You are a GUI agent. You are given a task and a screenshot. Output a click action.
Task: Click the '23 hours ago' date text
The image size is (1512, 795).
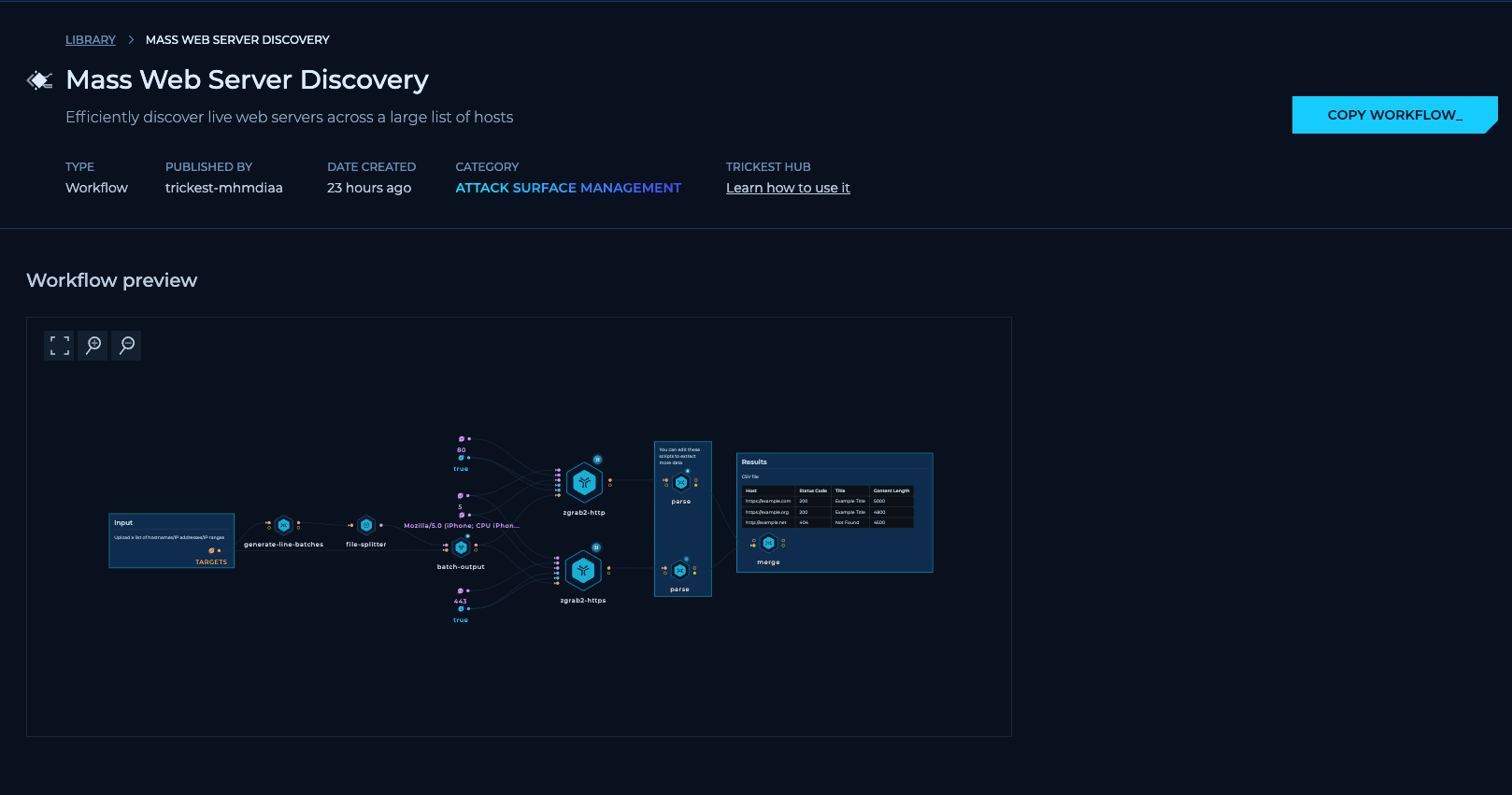369,188
